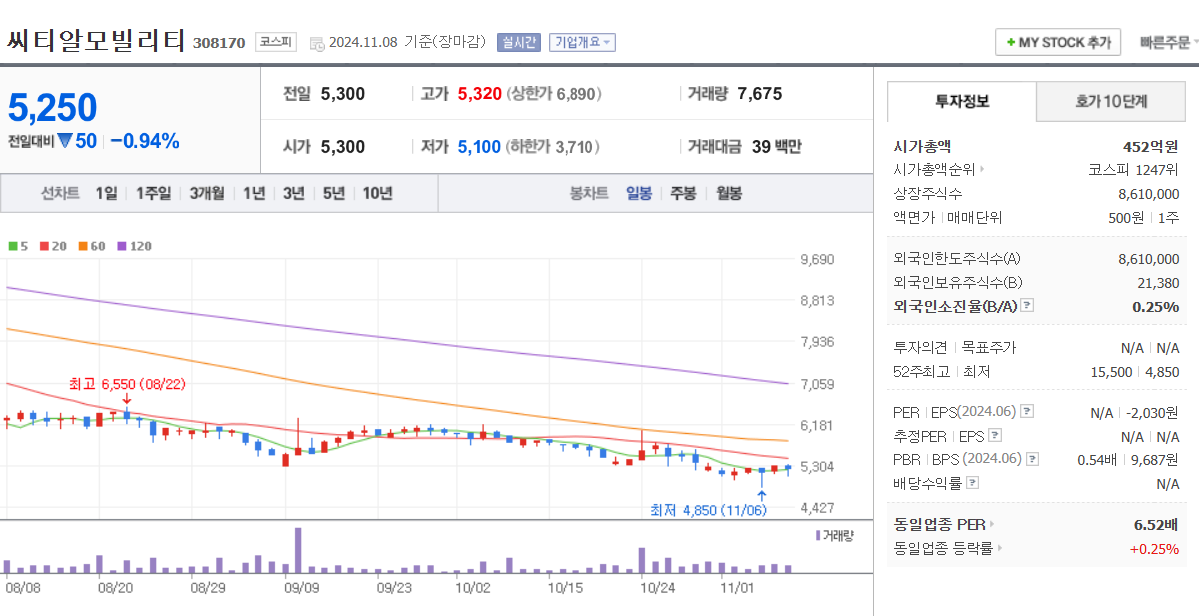Viewport: 1199px width, 616px height.
Task: Select the 10년 line chart period
Action: [x=377, y=193]
